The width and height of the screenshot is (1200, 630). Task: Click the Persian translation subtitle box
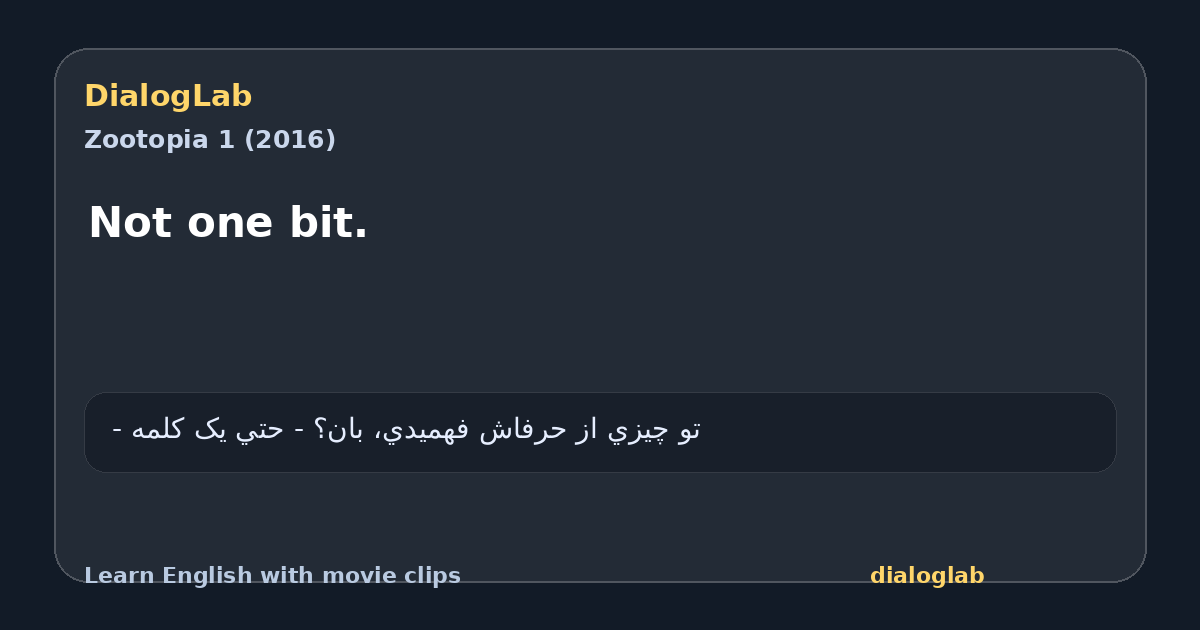(600, 432)
